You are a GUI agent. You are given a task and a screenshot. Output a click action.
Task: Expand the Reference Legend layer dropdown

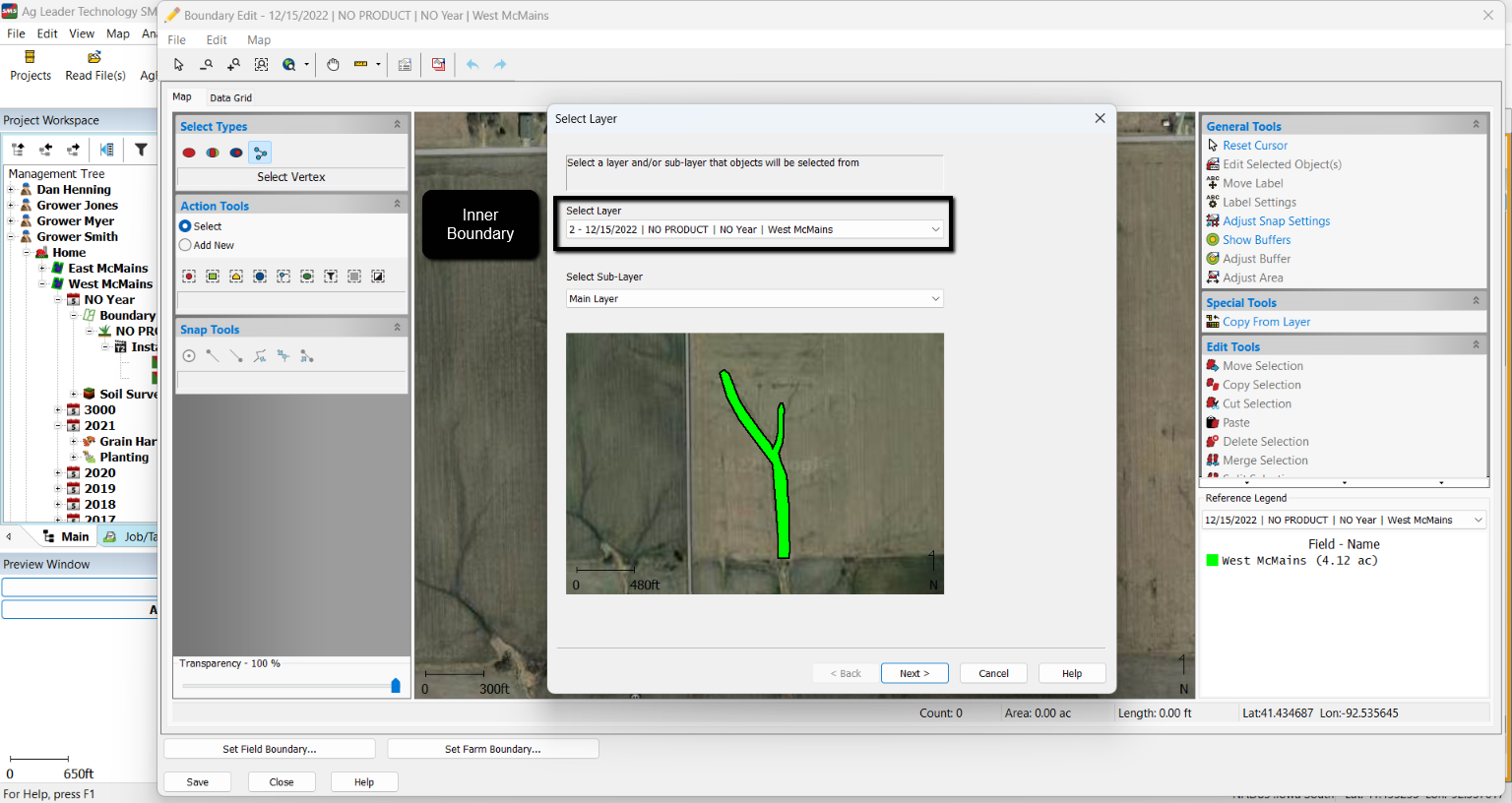pos(1344,520)
